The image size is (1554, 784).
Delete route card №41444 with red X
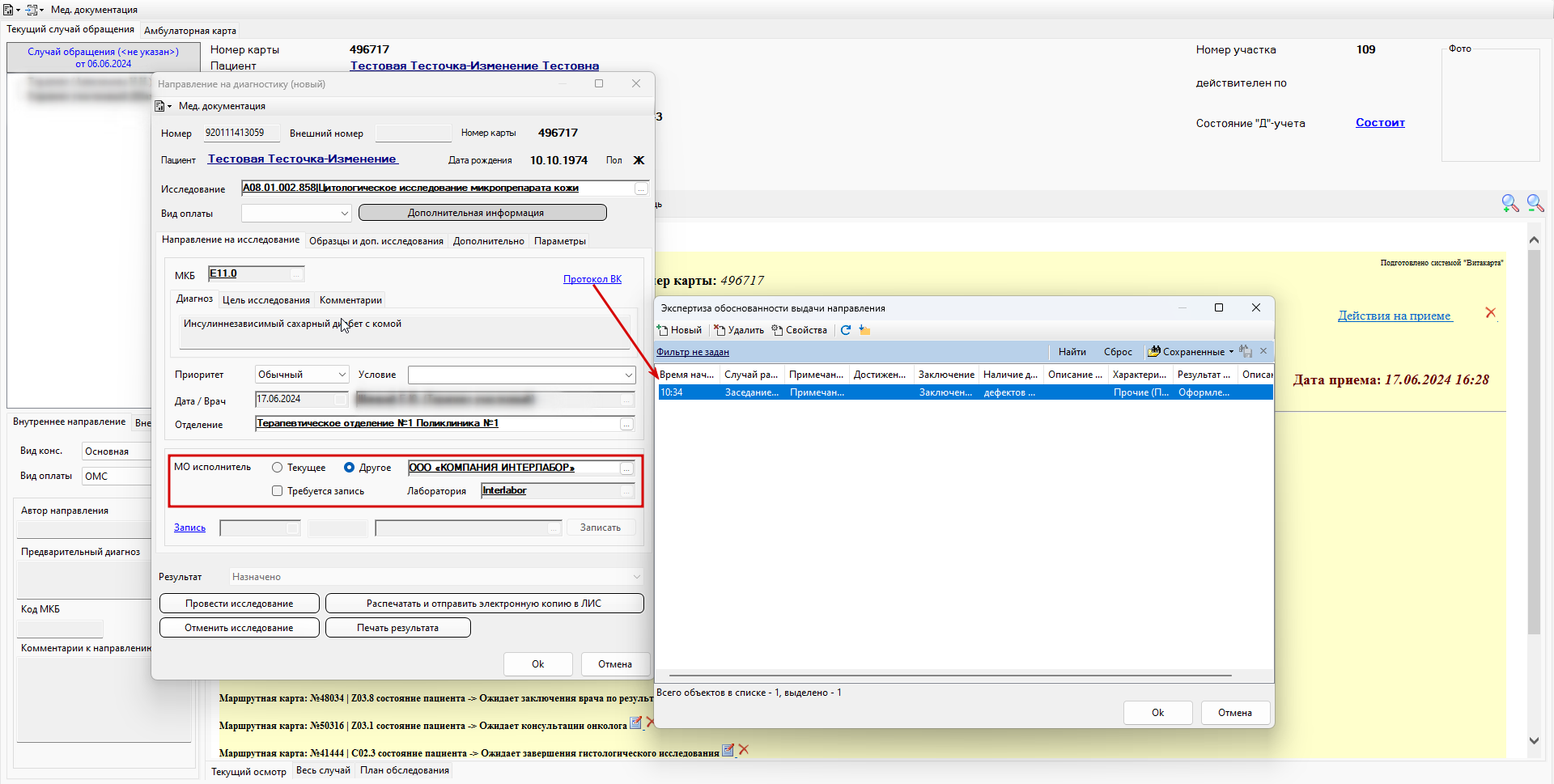click(x=744, y=750)
